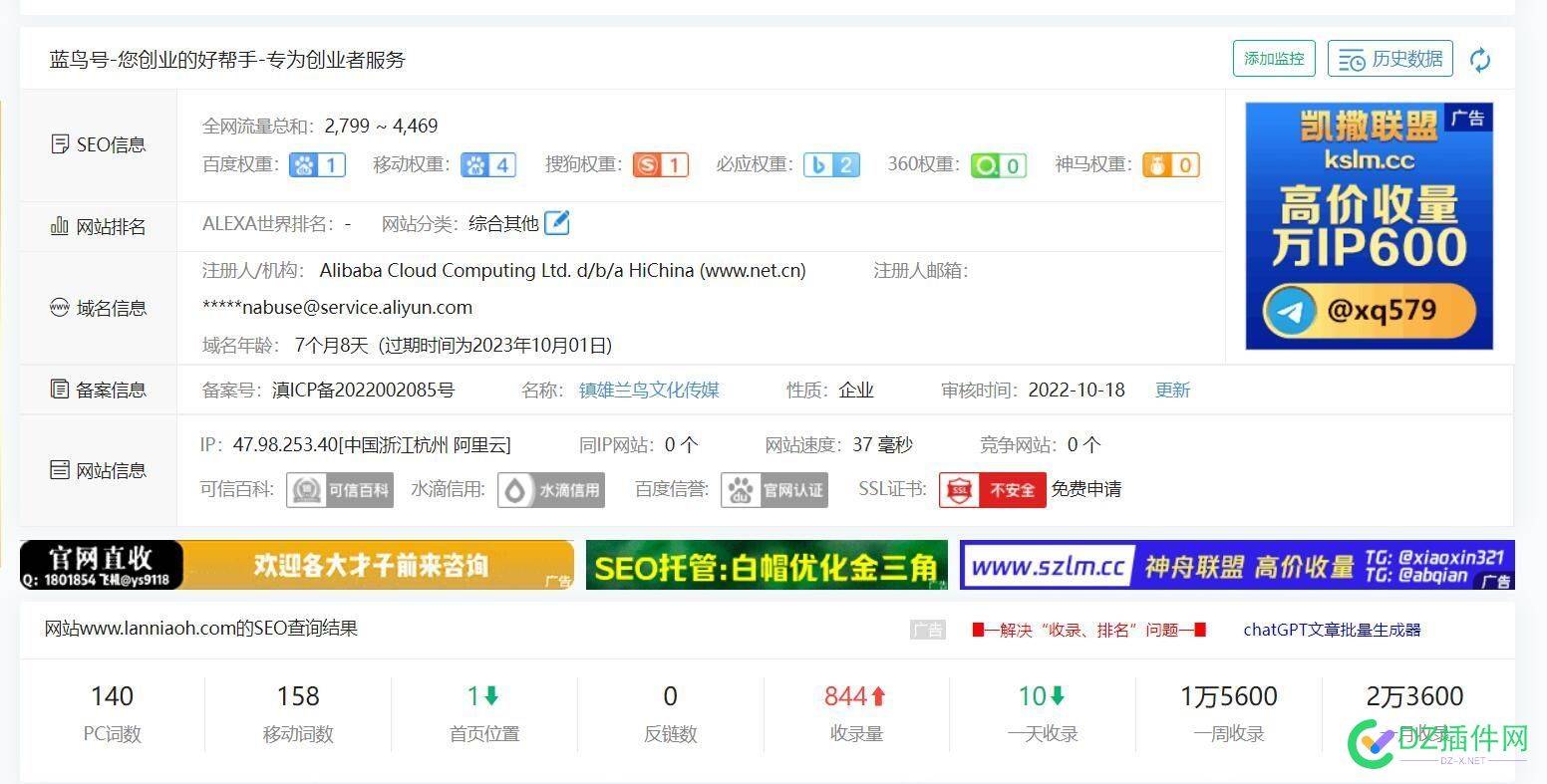Viewport: 1547px width, 784px height.
Task: Click the registrant Alibaba Cloud Computing text
Action: (562, 270)
